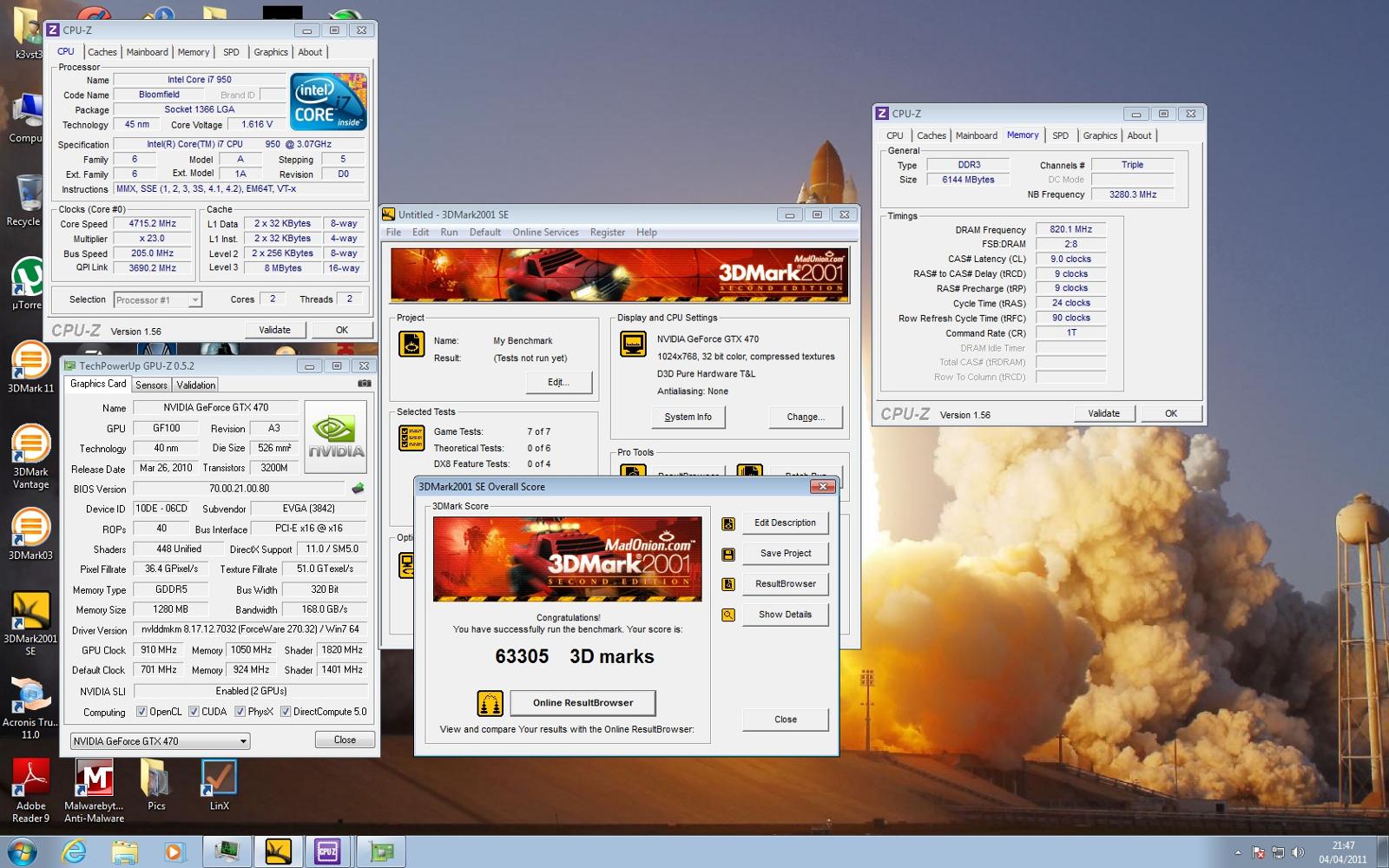Click the Show Details magnifier icon

tap(728, 615)
